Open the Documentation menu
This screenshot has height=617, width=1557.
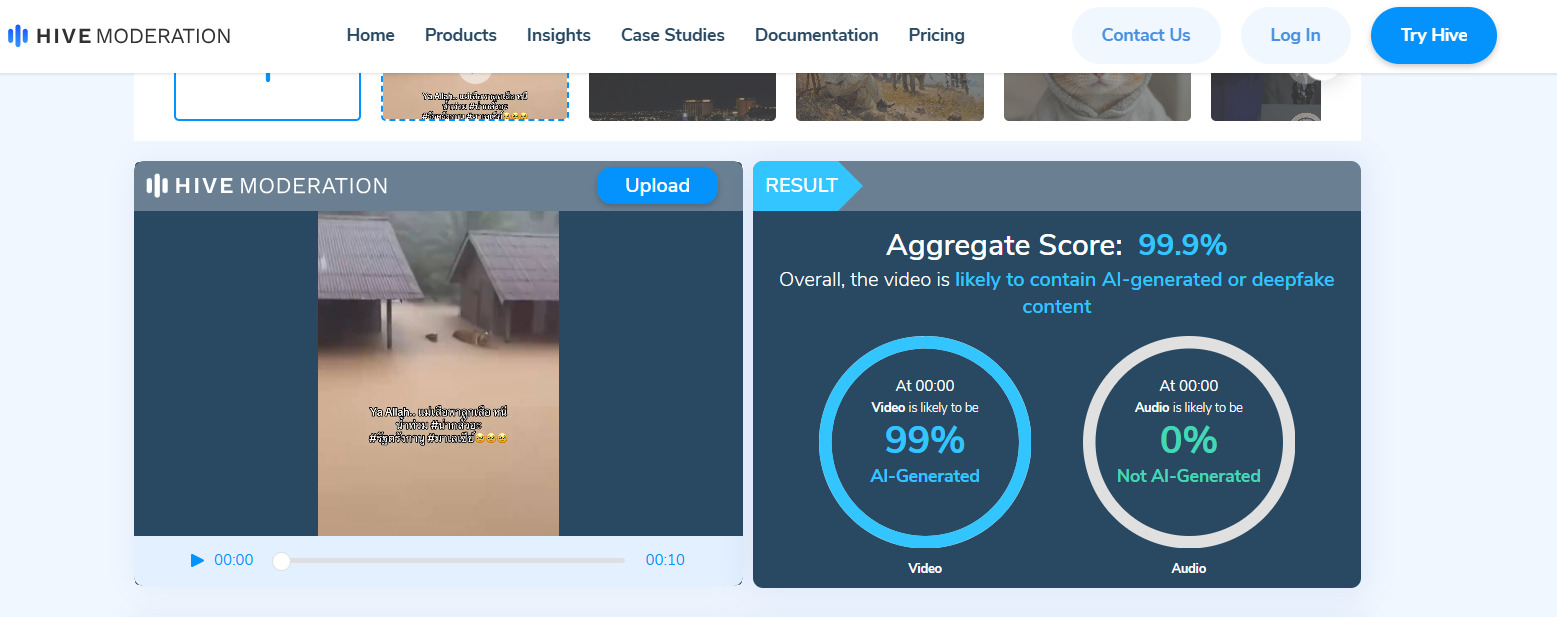(x=816, y=35)
